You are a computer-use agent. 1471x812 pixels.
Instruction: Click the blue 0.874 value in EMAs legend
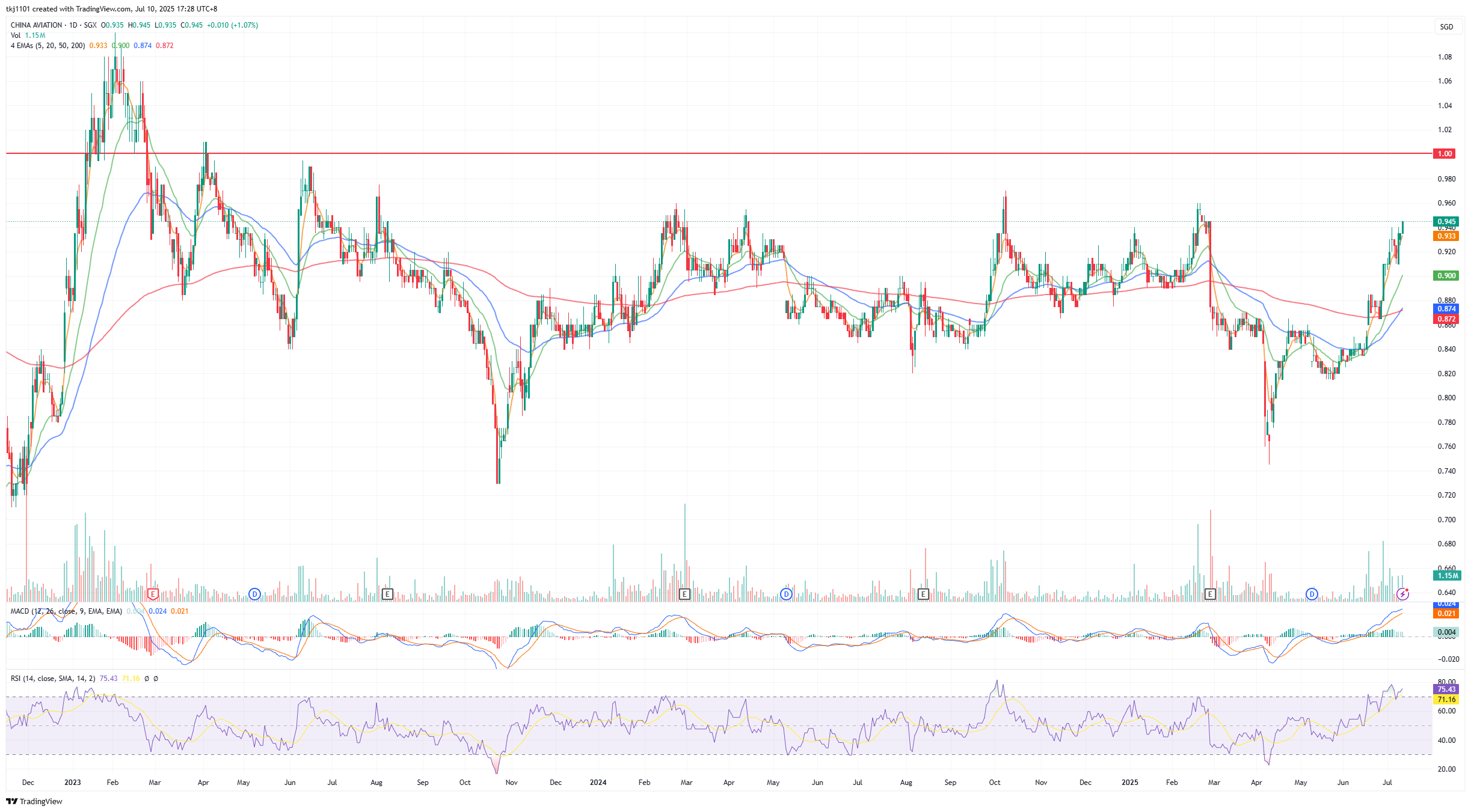(x=143, y=46)
